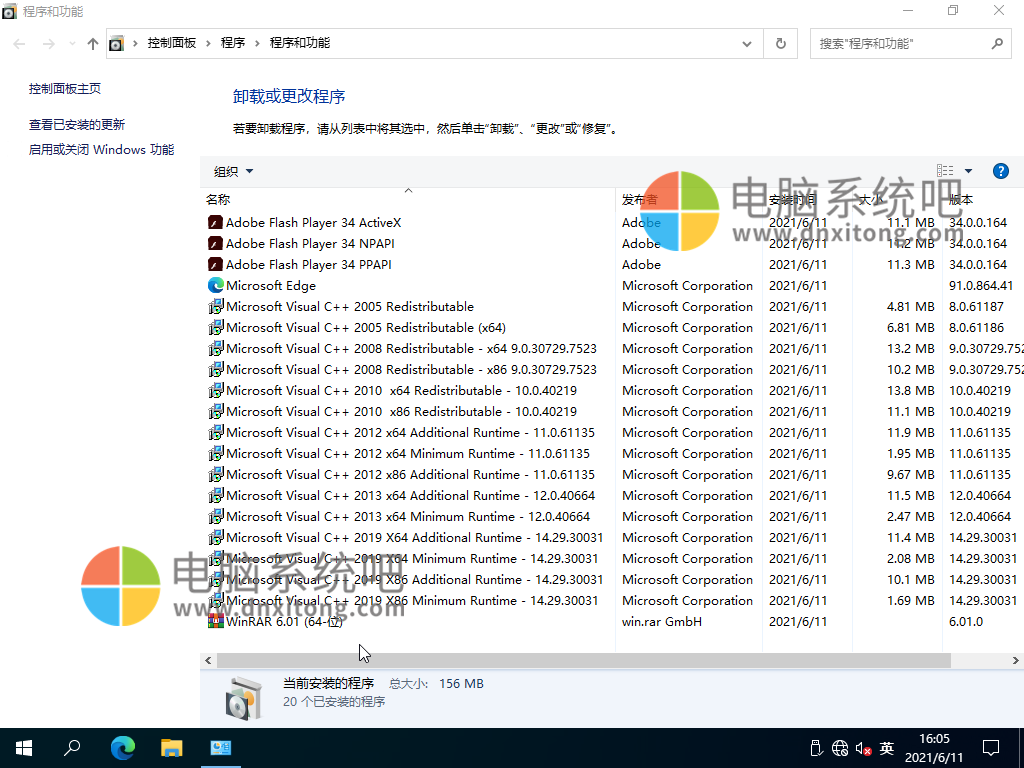Click the icon of Visual C++ 2012 x64 Minimum Runtime
This screenshot has width=1024, height=768.
tap(216, 453)
